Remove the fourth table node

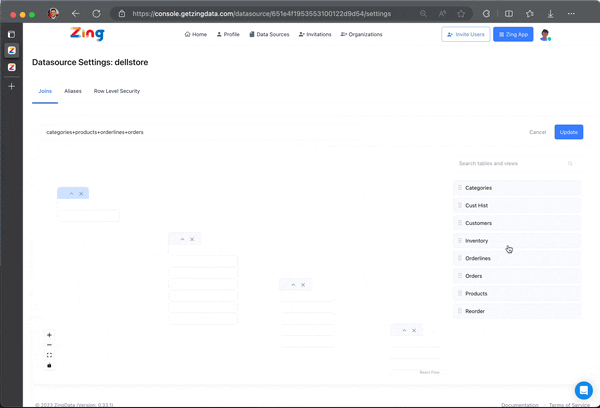coord(414,330)
